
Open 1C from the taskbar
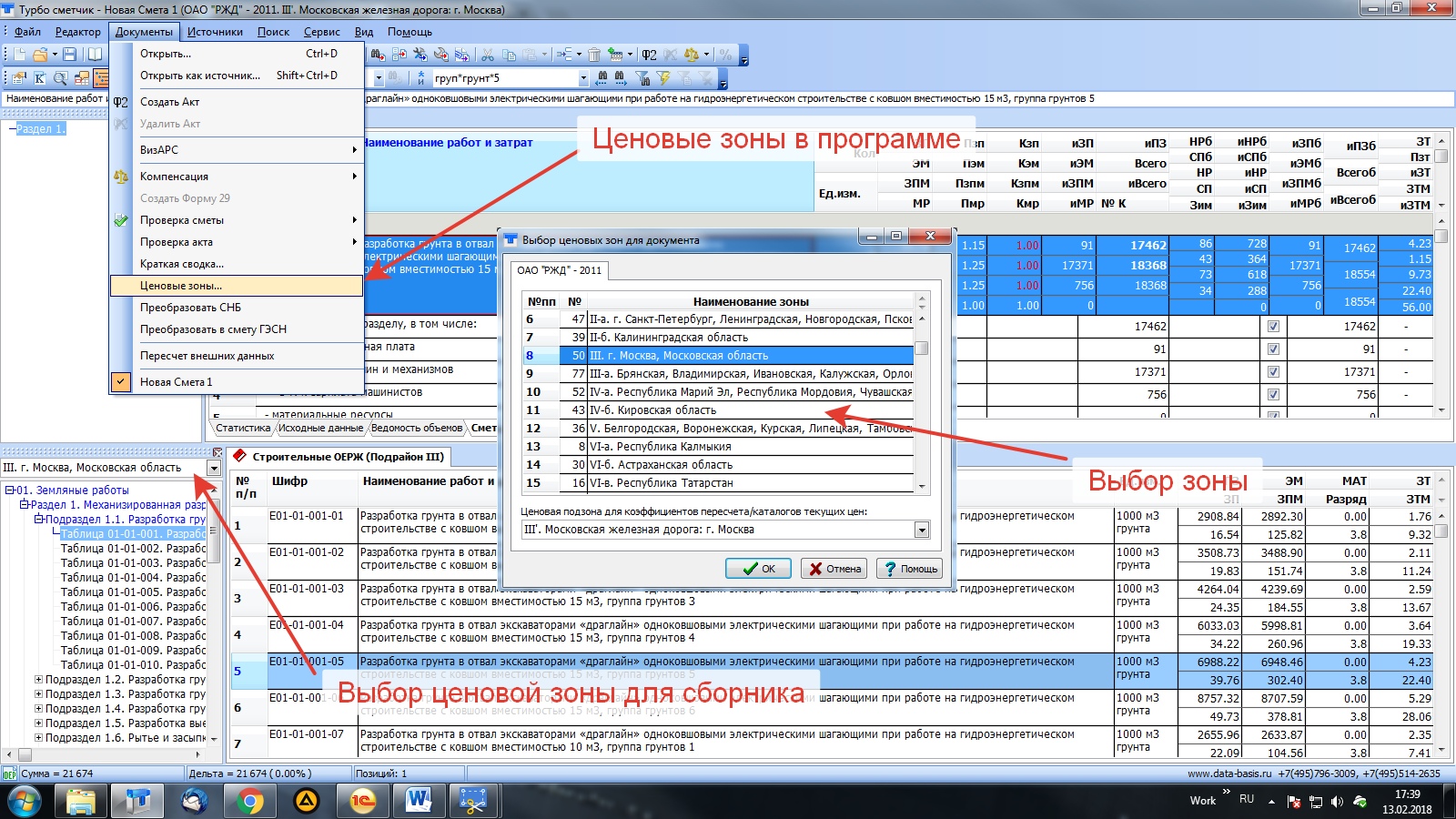361,801
